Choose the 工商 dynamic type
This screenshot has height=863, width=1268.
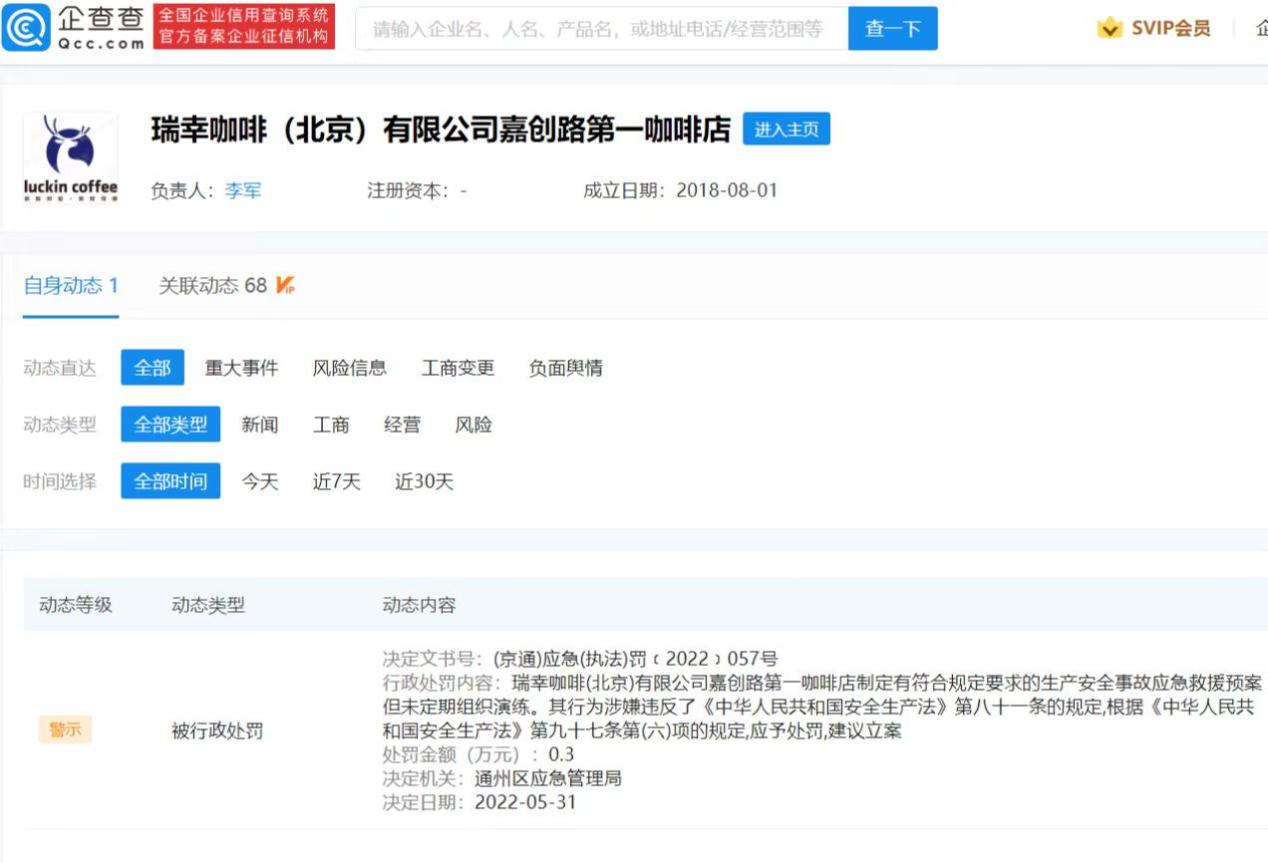click(331, 424)
